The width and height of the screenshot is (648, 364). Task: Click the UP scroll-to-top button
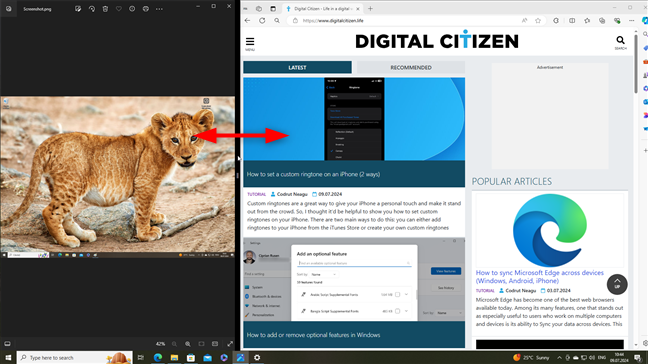point(617,284)
